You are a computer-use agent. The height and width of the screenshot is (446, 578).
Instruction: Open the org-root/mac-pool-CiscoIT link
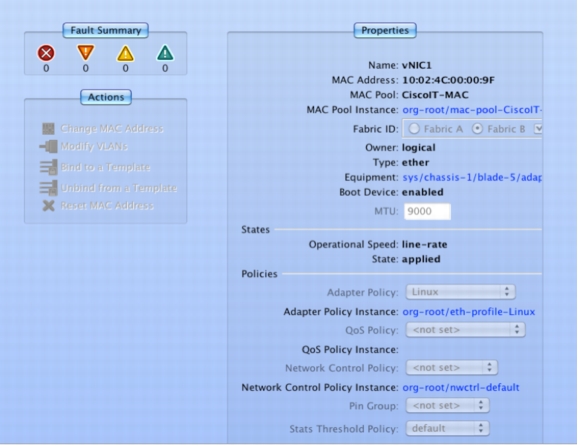coord(472,110)
